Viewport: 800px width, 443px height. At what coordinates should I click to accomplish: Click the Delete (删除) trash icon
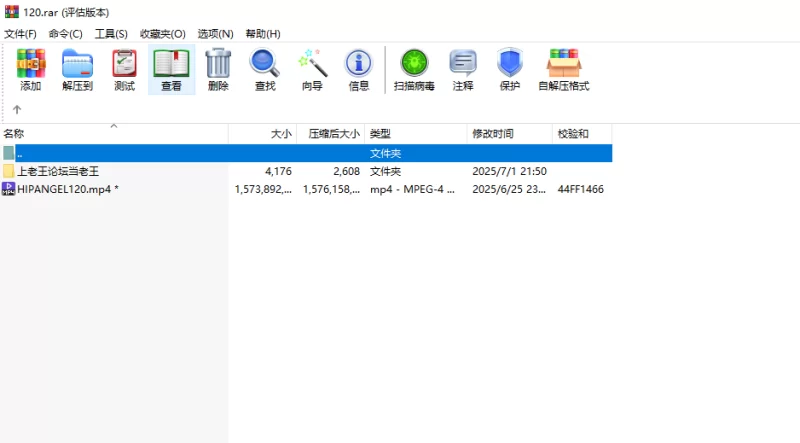[218, 63]
